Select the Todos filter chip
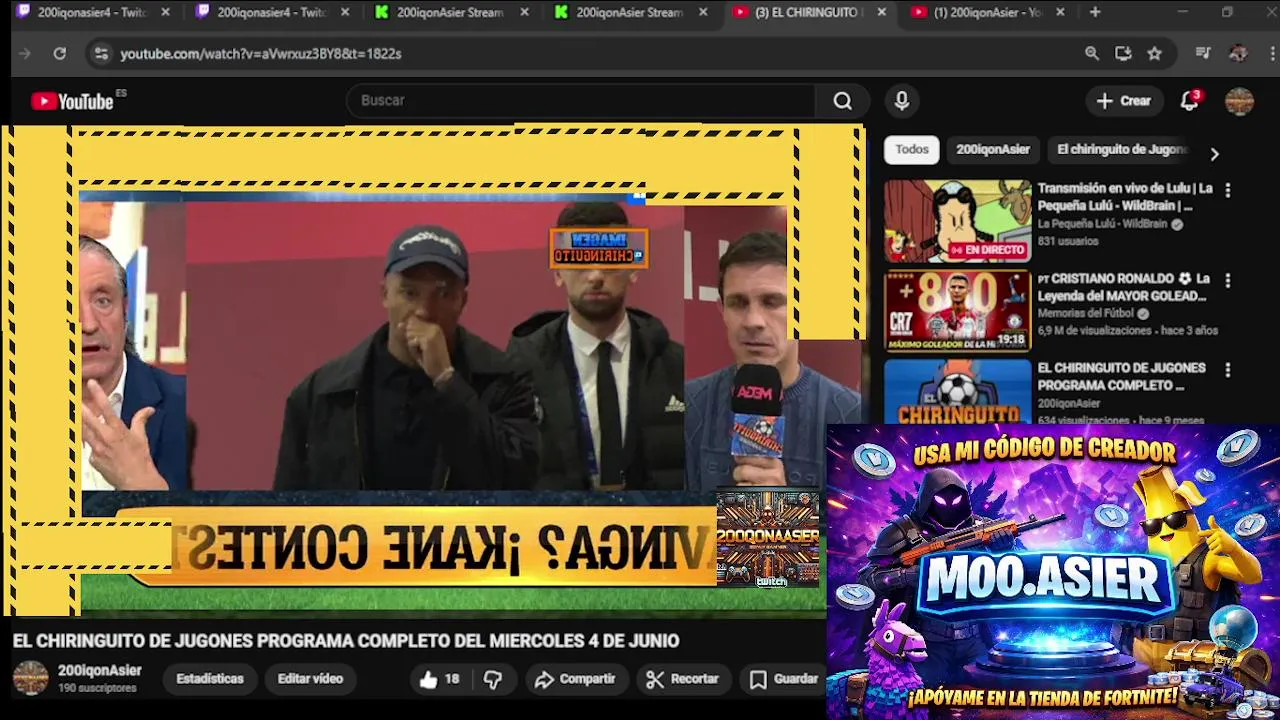 911,149
